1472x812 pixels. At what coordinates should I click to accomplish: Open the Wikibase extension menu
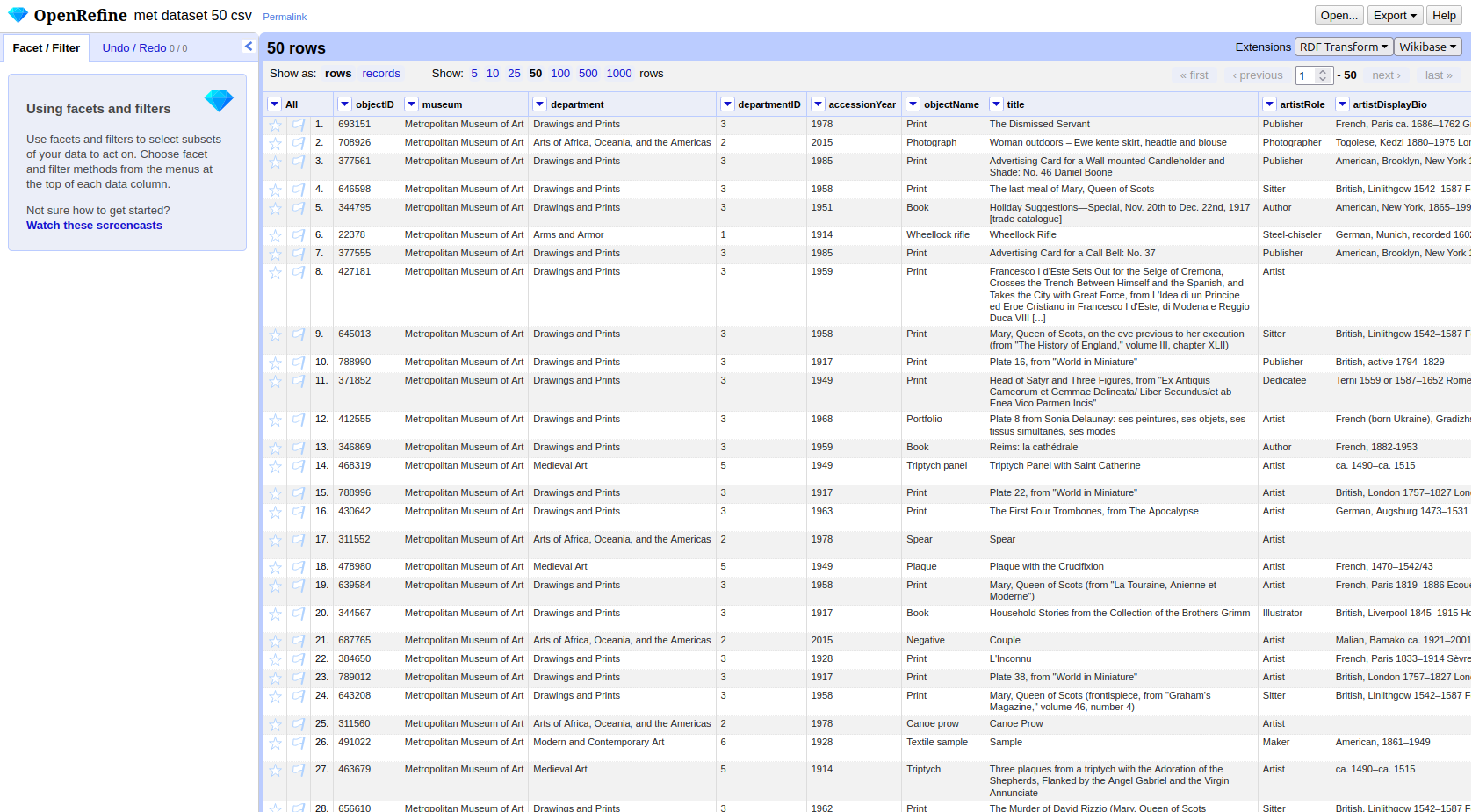[x=1428, y=47]
